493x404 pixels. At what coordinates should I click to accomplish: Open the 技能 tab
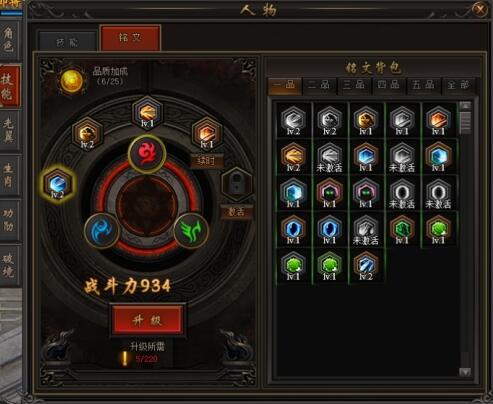tap(68, 42)
